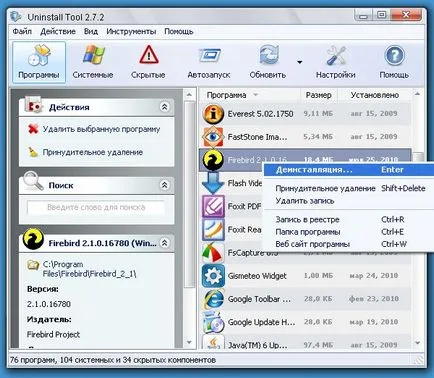Click the Обновить refresh icon
This screenshot has height=378, width=434.
coord(269,55)
